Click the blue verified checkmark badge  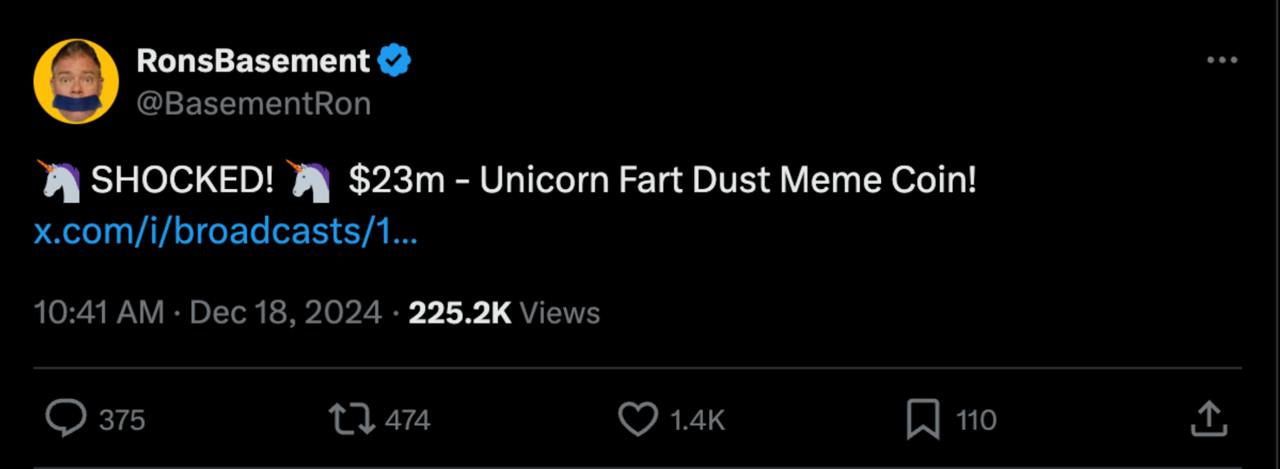[394, 62]
